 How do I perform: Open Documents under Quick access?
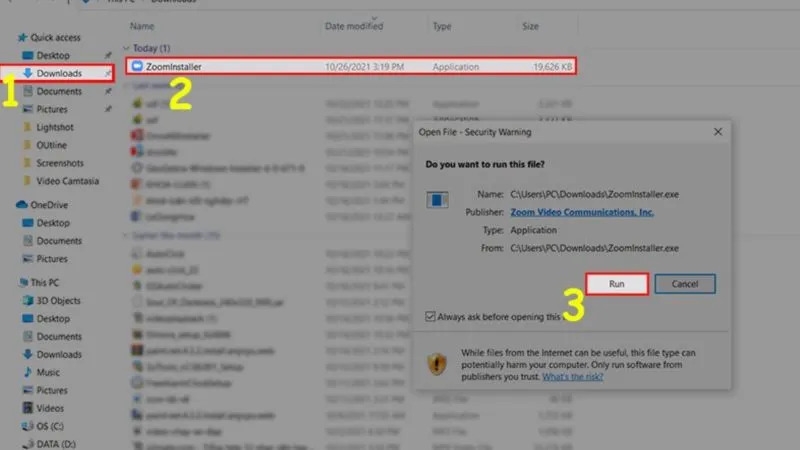tap(59, 91)
